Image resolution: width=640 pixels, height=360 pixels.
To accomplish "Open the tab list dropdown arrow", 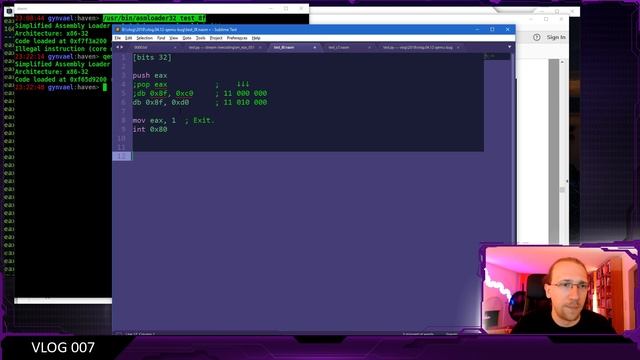I will [509, 47].
